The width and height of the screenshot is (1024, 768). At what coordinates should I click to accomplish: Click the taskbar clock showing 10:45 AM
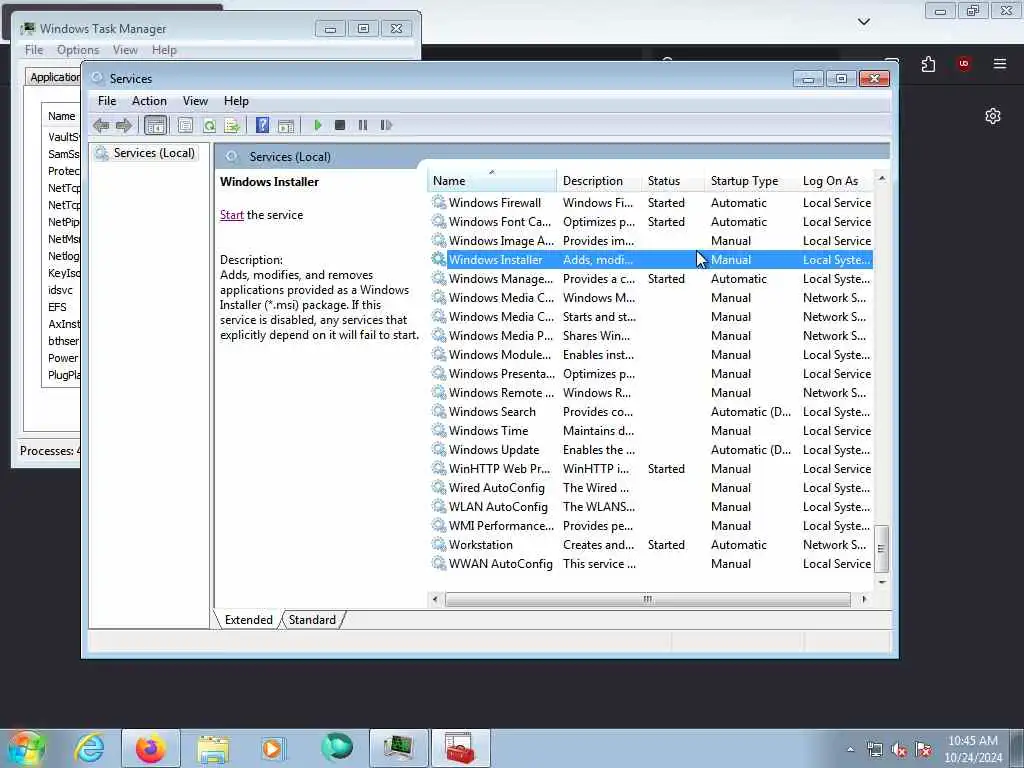(972, 741)
